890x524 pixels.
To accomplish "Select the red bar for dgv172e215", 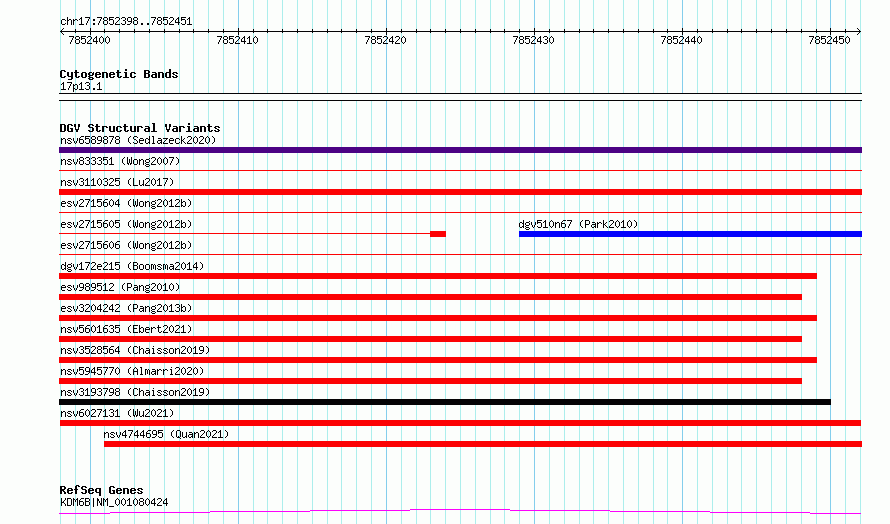I will point(438,276).
